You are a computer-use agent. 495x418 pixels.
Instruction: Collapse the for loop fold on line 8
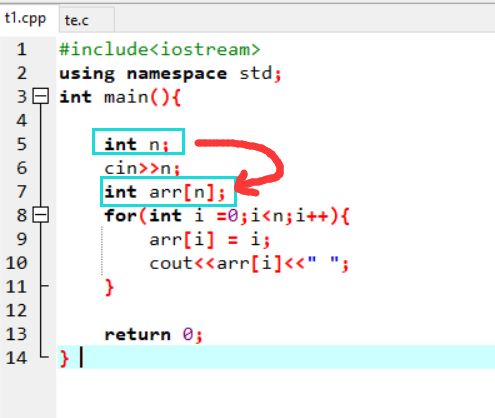click(x=41, y=215)
